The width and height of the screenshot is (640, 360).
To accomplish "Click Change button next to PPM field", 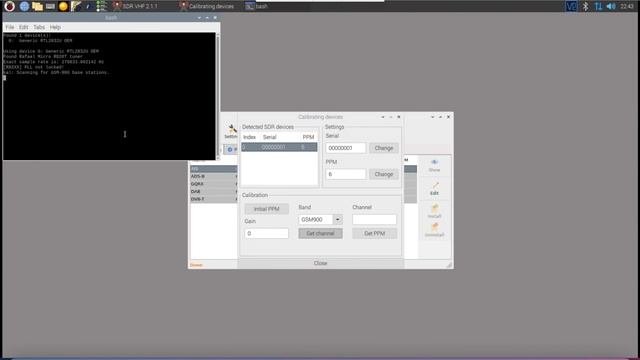I will tap(384, 174).
